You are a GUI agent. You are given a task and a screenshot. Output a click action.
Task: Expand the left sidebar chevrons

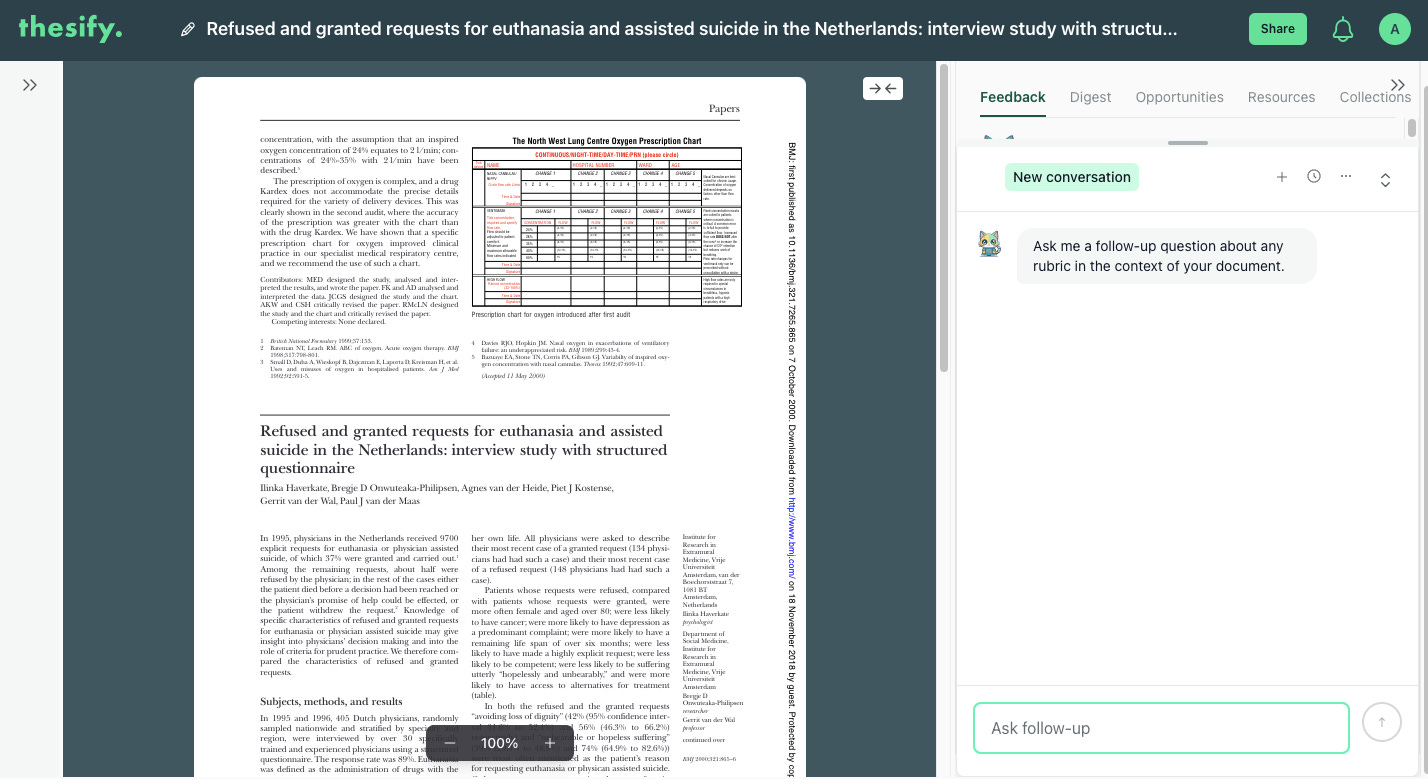tap(30, 85)
